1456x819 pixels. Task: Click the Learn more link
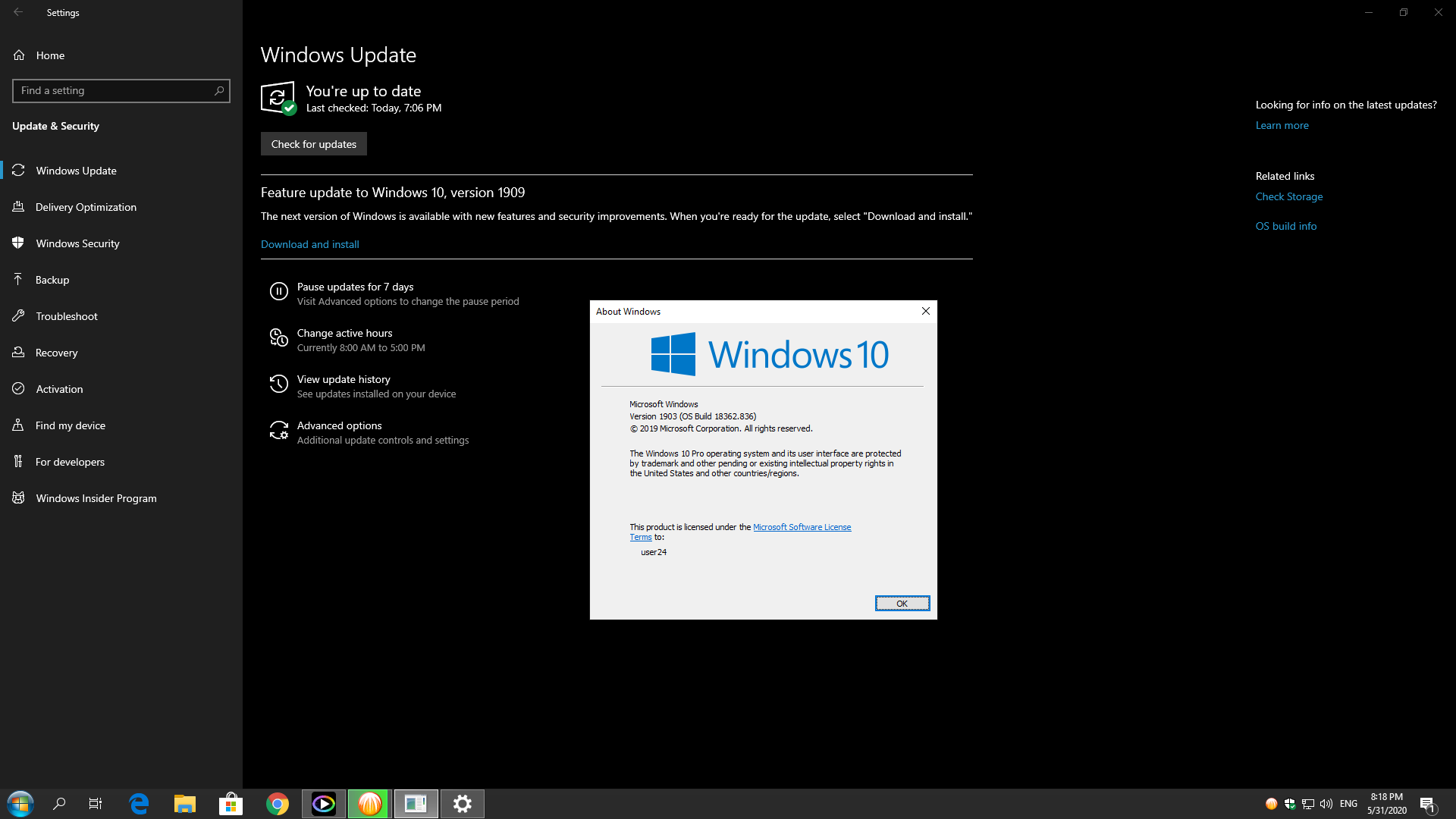click(x=1282, y=125)
